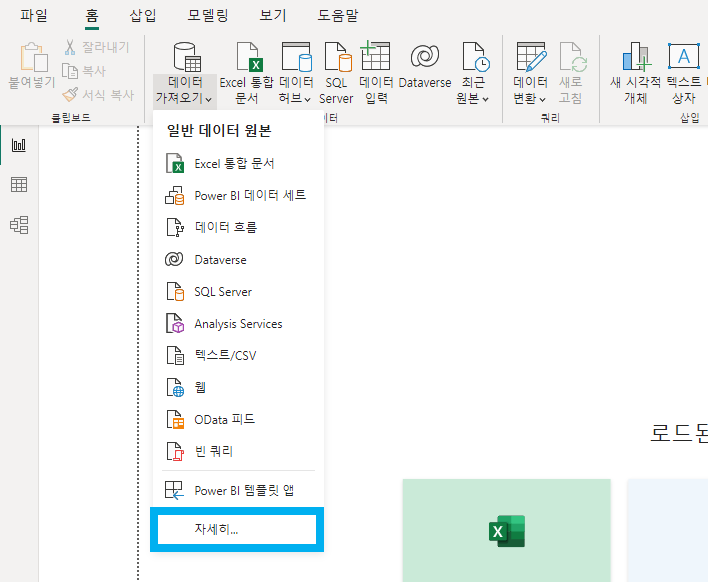Image resolution: width=708 pixels, height=582 pixels.
Task: Click the 자세히... more button
Action: pyautogui.click(x=237, y=529)
